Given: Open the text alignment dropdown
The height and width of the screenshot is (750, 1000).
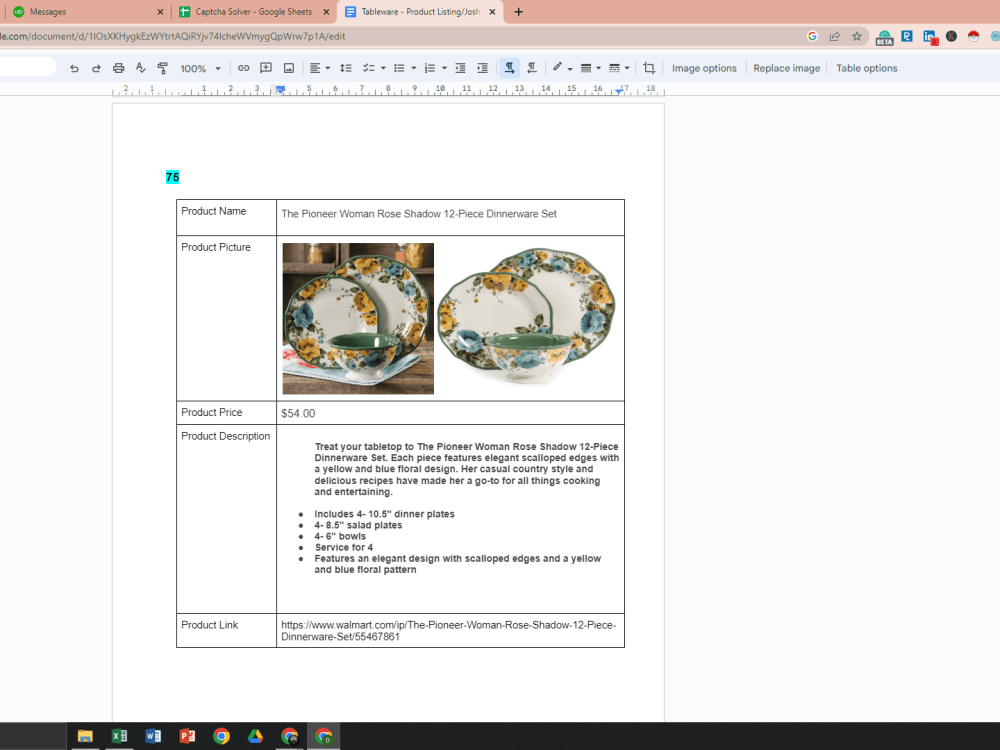Looking at the screenshot, I should 320,68.
